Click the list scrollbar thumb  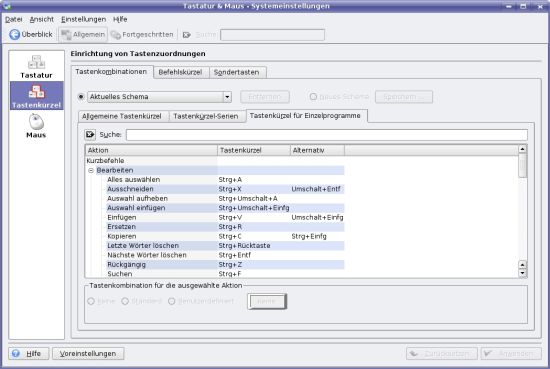click(x=522, y=165)
